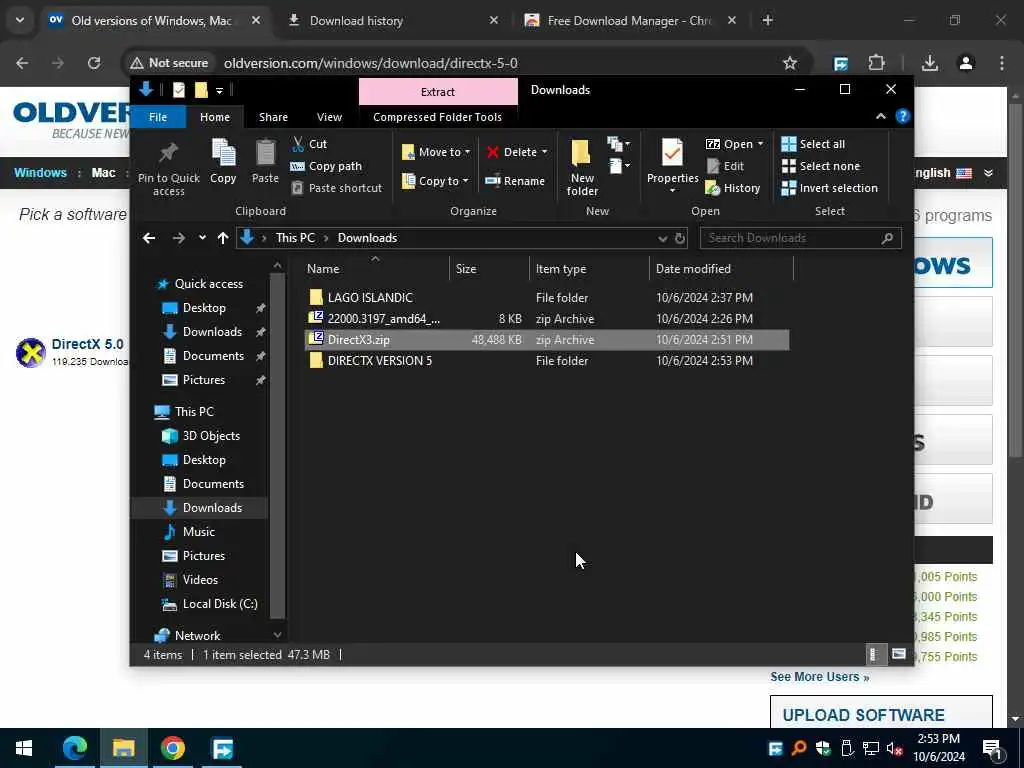Open LAGO ISLANDIC folder row
This screenshot has height=768, width=1024.
[x=547, y=298]
